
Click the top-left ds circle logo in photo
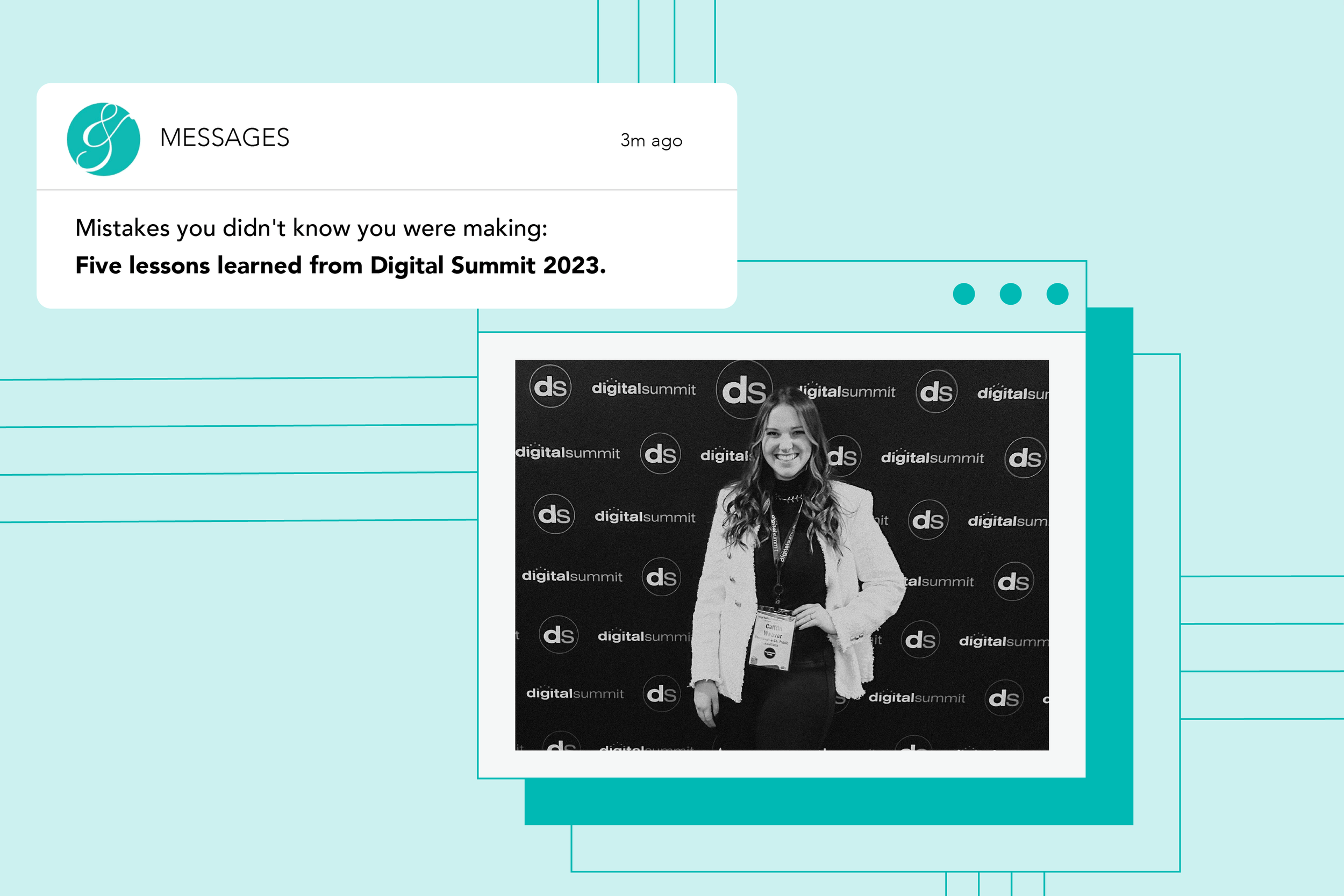click(x=551, y=386)
